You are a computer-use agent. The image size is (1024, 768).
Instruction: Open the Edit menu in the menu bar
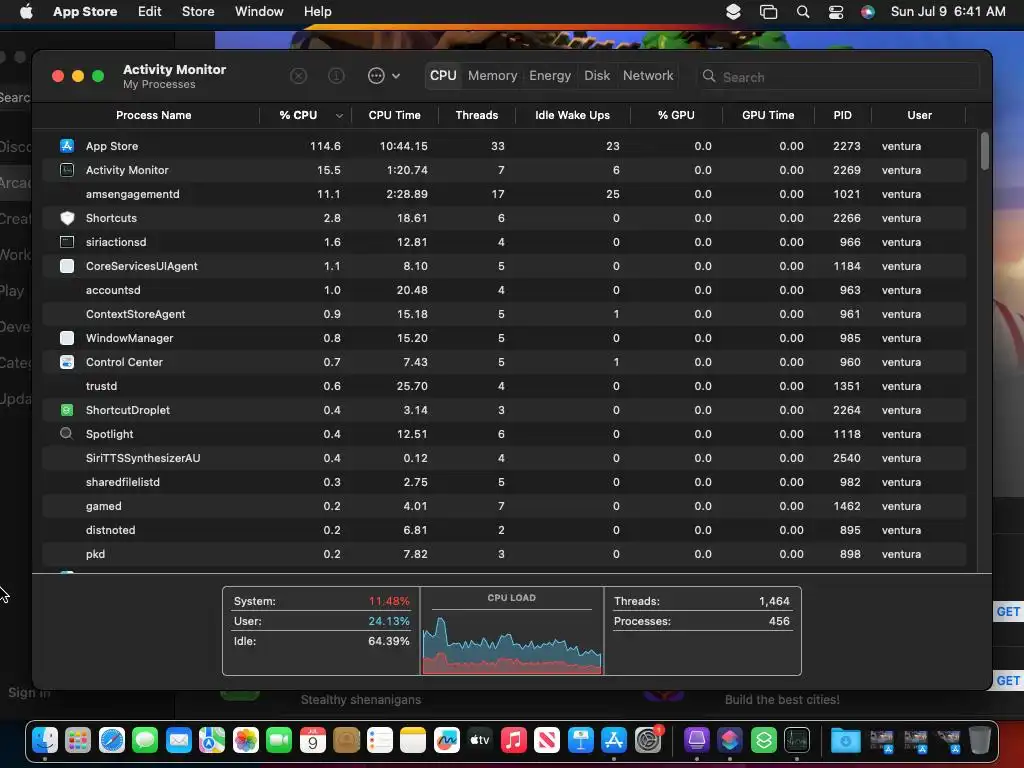(x=150, y=12)
